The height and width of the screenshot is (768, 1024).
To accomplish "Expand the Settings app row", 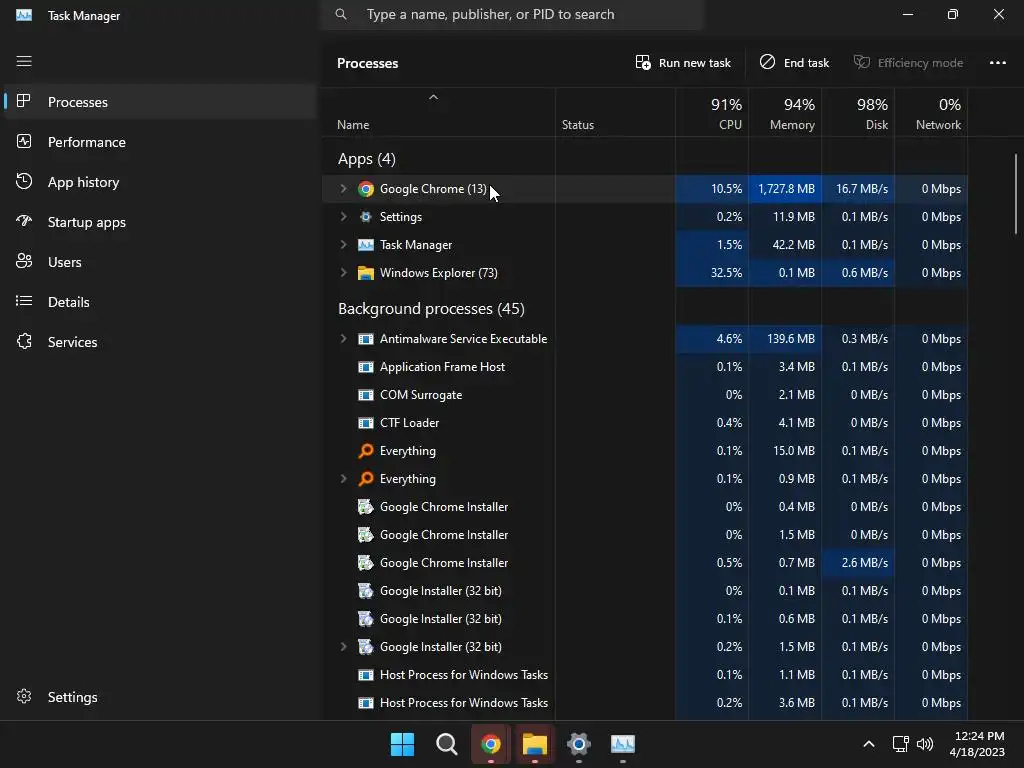I will coord(344,217).
